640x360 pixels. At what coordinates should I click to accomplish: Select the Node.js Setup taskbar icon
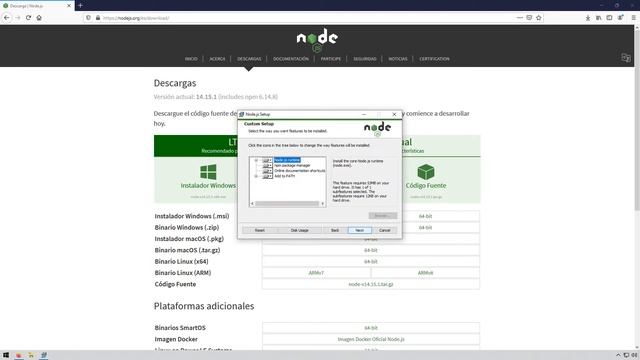pos(44,355)
